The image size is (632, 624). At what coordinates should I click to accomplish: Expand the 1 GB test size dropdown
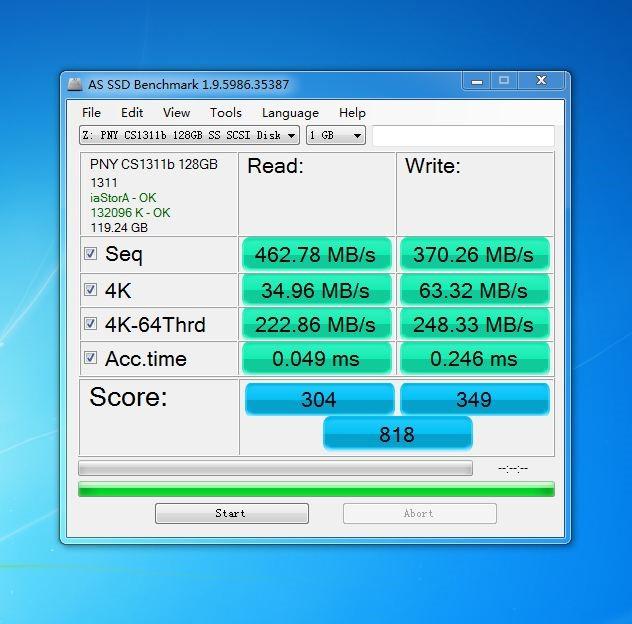click(336, 135)
